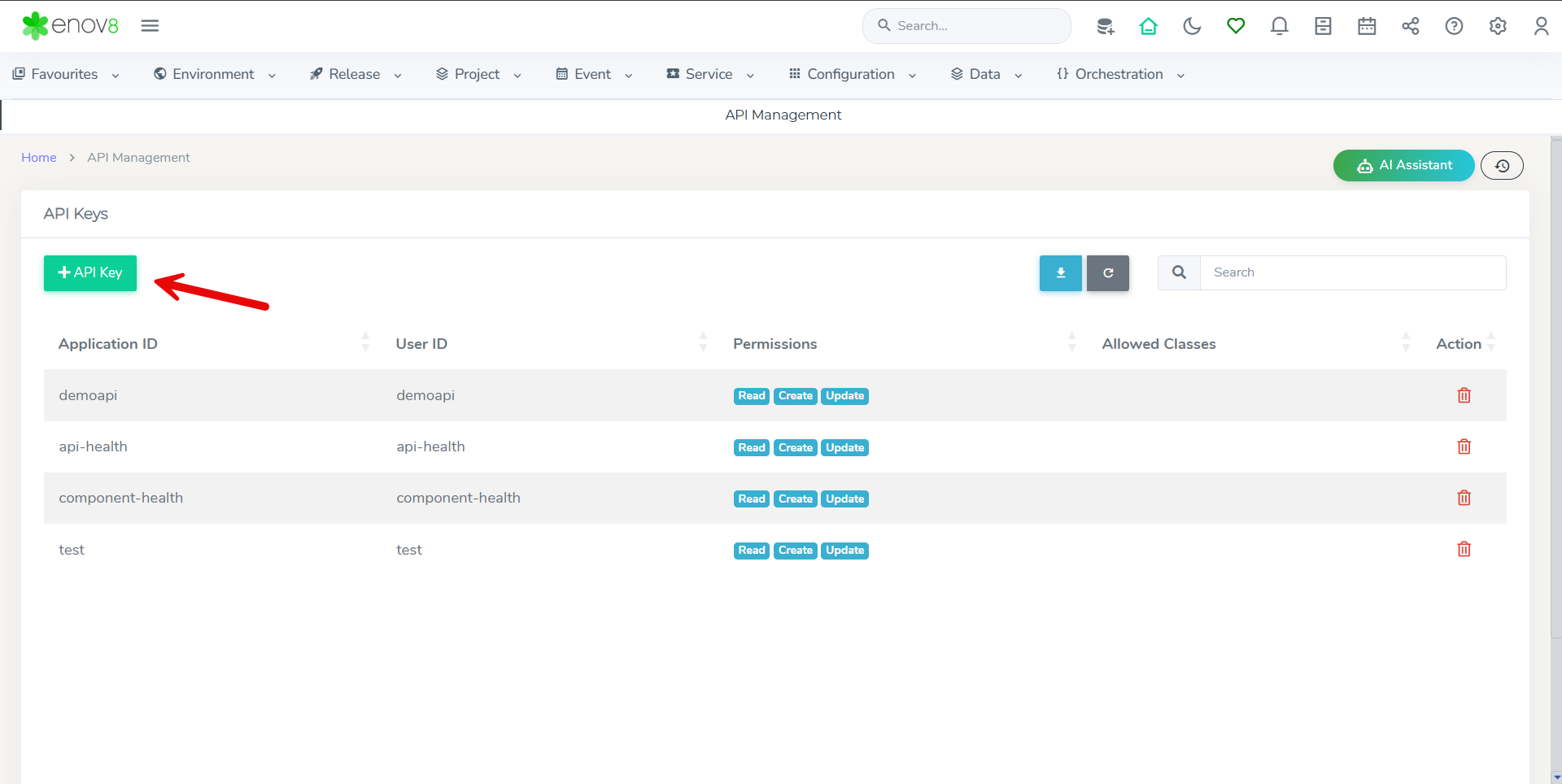The height and width of the screenshot is (784, 1562).
Task: Go to Home breadcrumb link
Action: tap(39, 158)
